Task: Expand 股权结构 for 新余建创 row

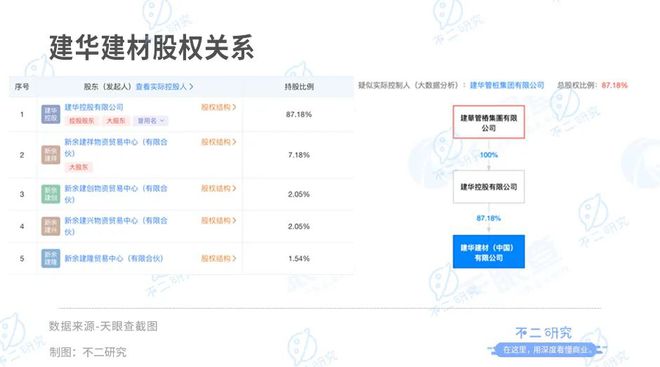Action: [x=218, y=188]
